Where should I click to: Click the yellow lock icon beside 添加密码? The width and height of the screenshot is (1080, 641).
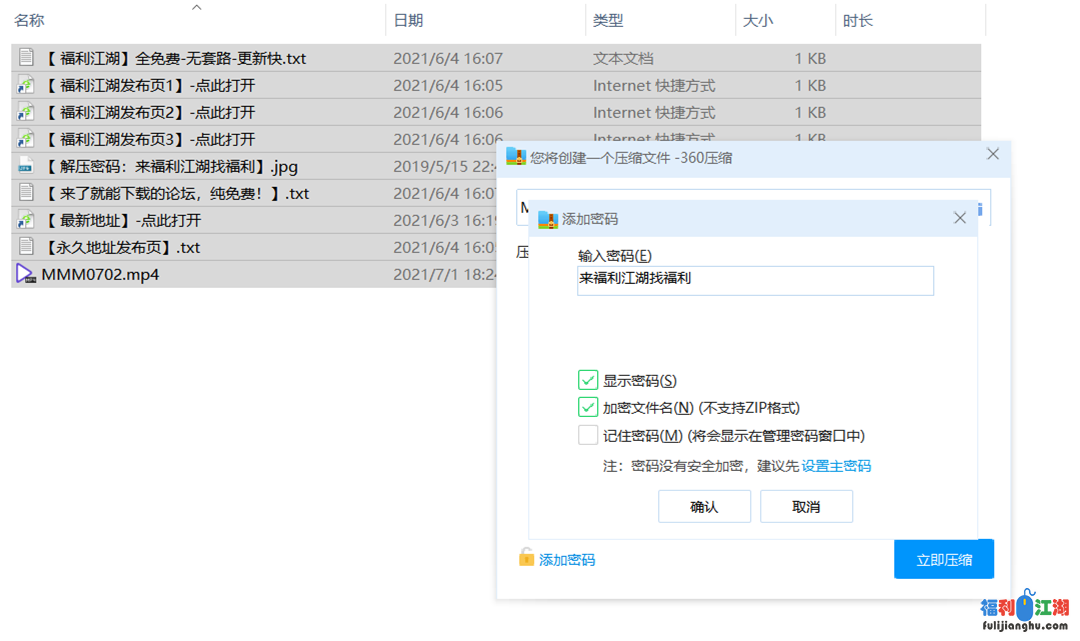click(525, 558)
